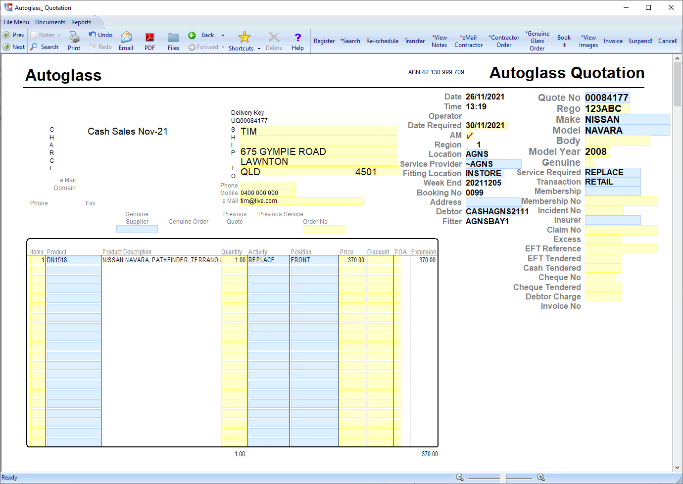Click the zoom in magnifier in the status bar

pyautogui.click(x=541, y=477)
